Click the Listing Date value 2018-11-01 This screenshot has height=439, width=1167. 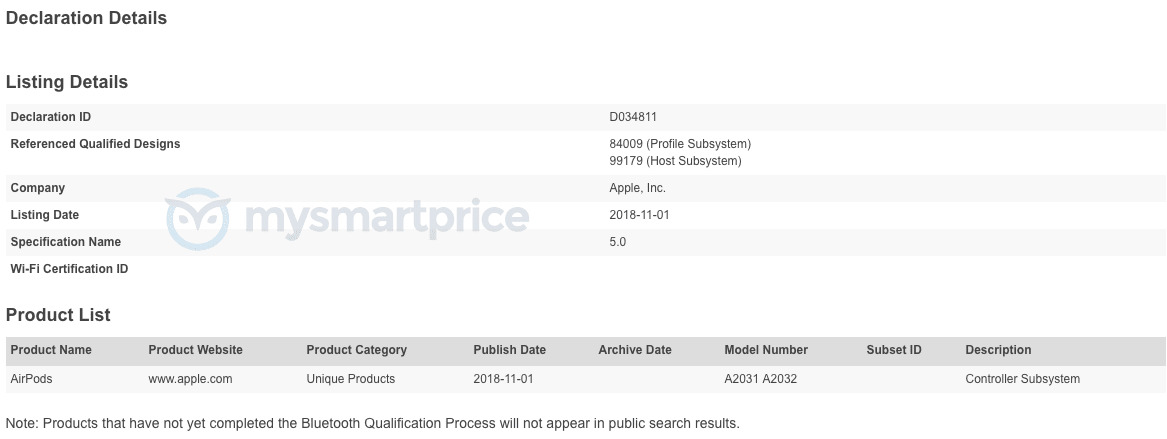pos(641,215)
